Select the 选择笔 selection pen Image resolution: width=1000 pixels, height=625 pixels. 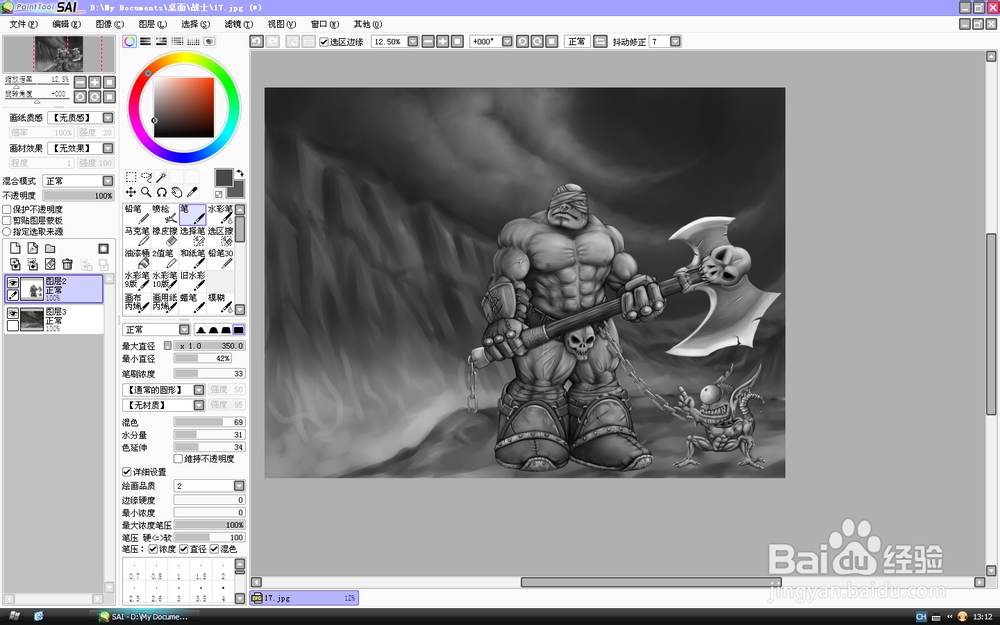click(192, 237)
